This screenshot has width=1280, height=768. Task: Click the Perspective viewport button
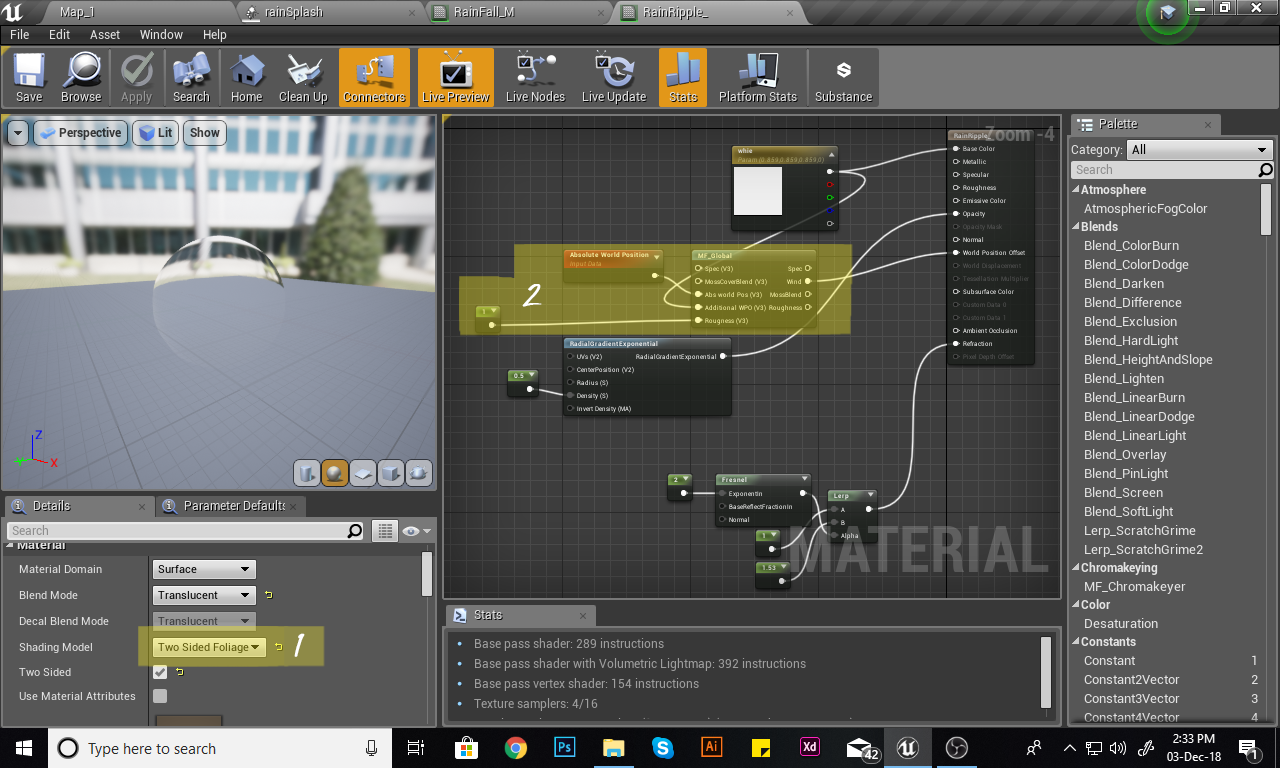[x=79, y=133]
